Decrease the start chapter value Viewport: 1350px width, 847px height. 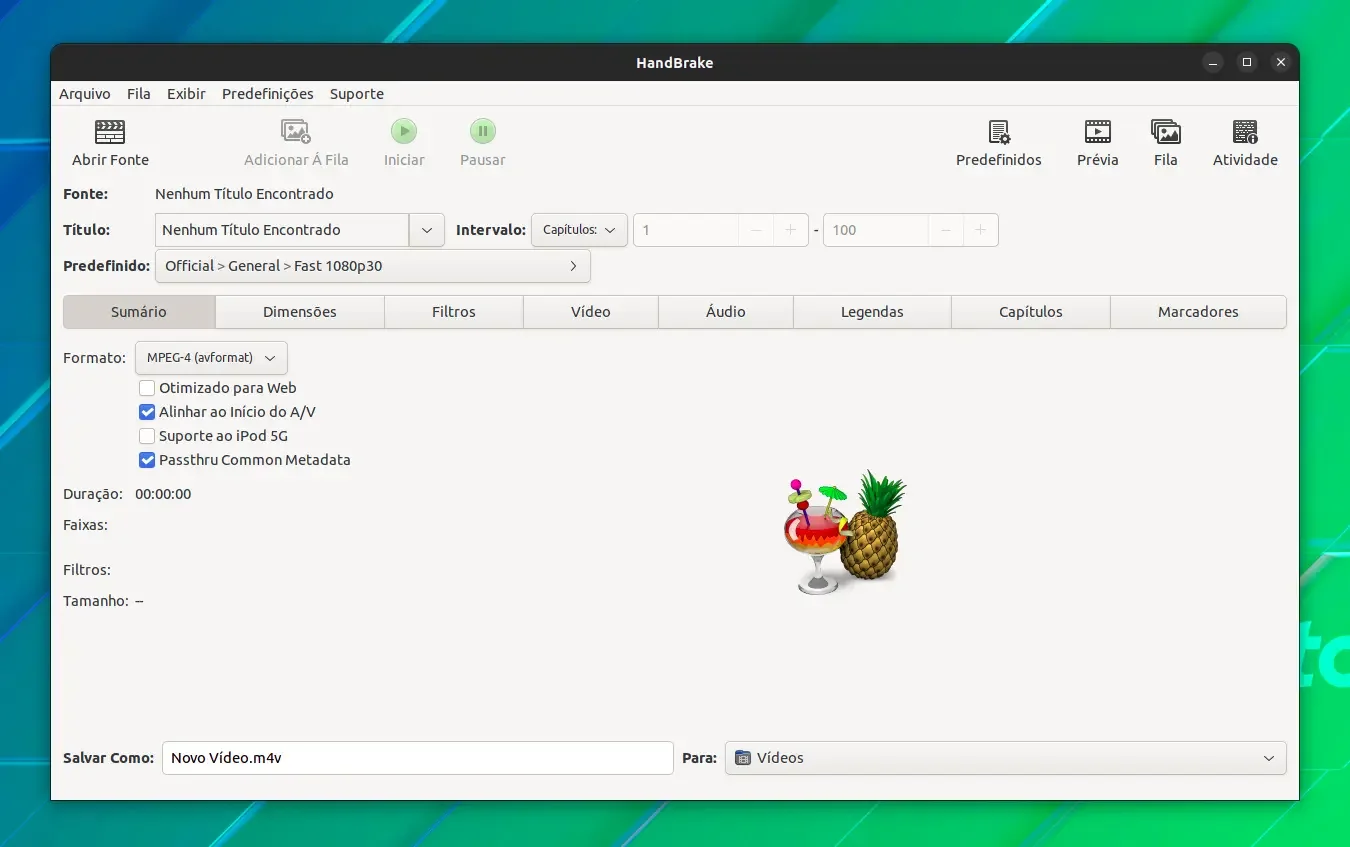[x=756, y=230]
